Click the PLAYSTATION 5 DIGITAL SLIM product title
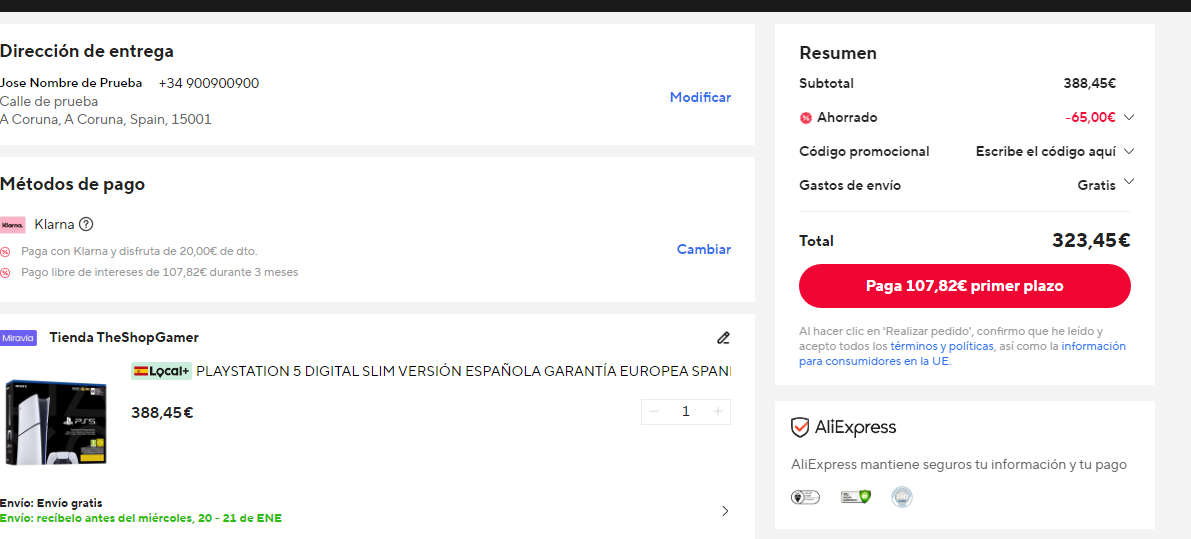Screen dimensions: 1191x539 click(463, 371)
